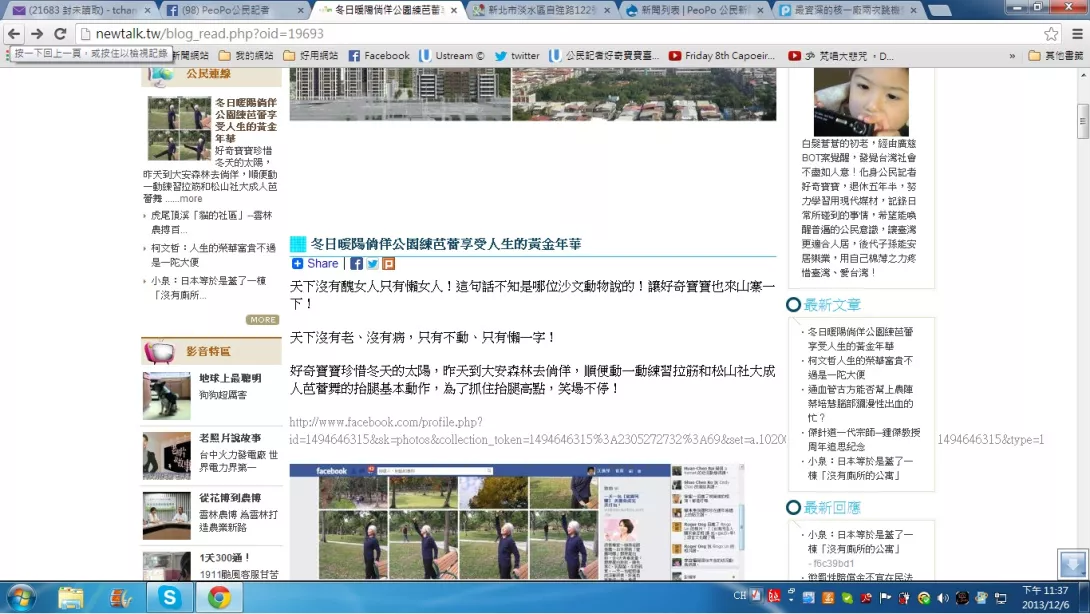Click the Facebook photo album screenshot image
The height and width of the screenshot is (614, 1090).
click(x=516, y=522)
